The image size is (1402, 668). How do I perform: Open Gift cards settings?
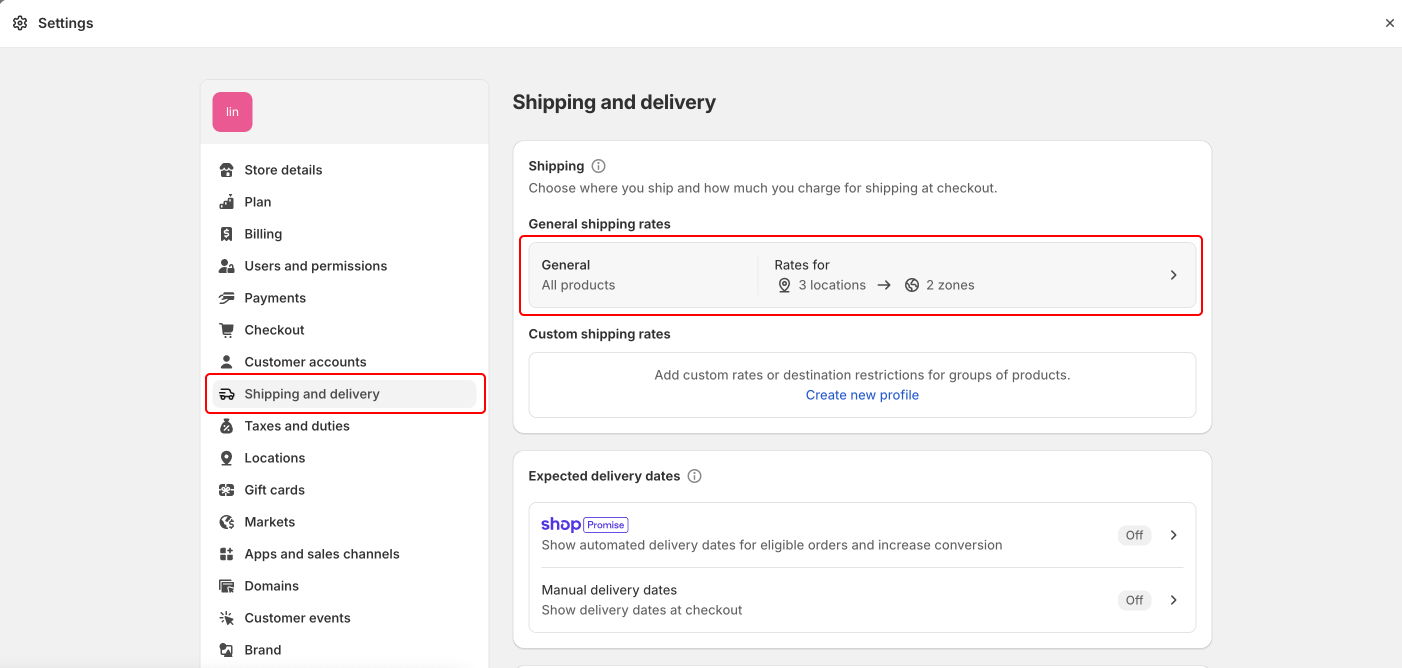point(344,490)
